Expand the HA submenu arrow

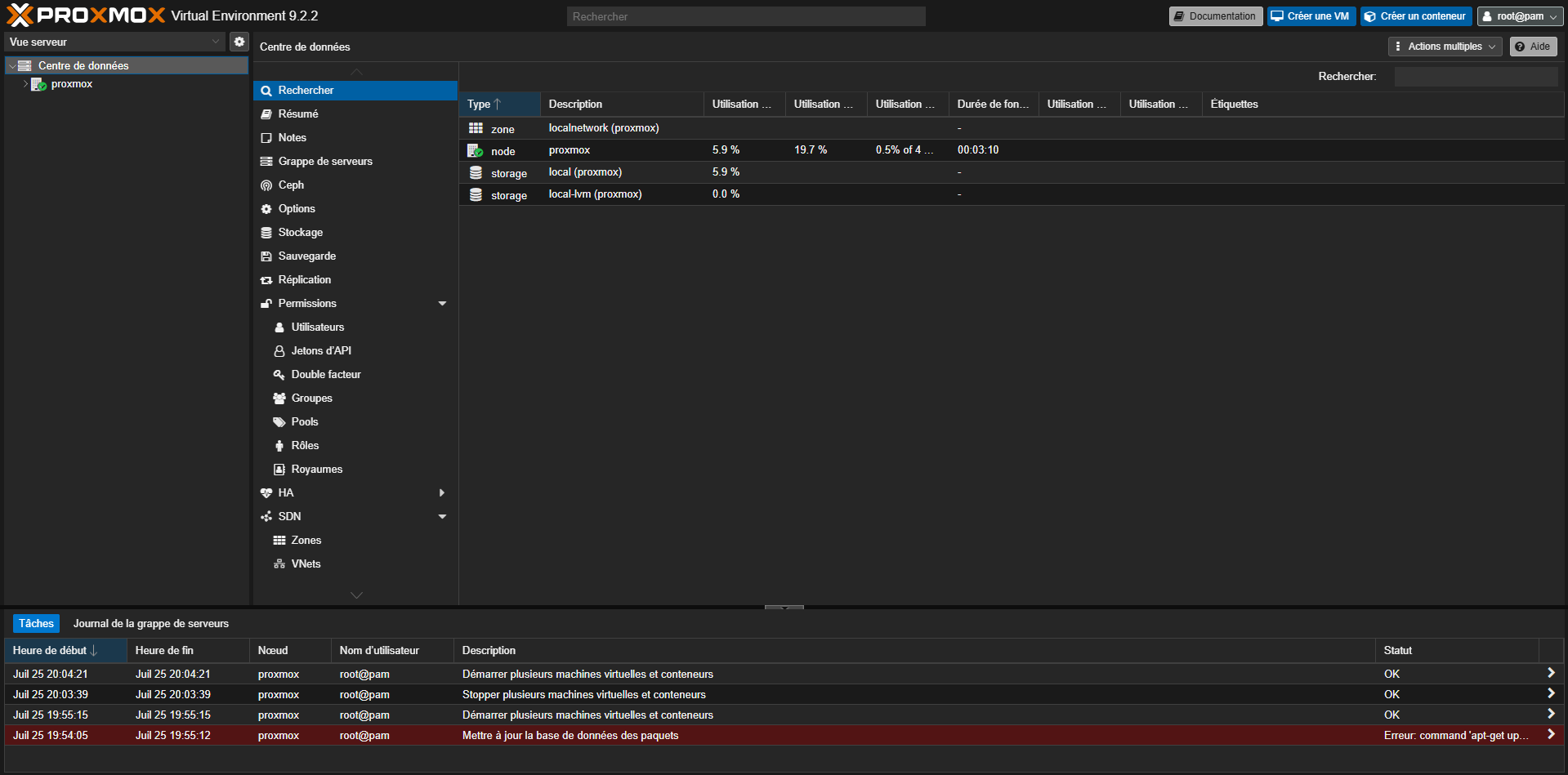pos(442,492)
